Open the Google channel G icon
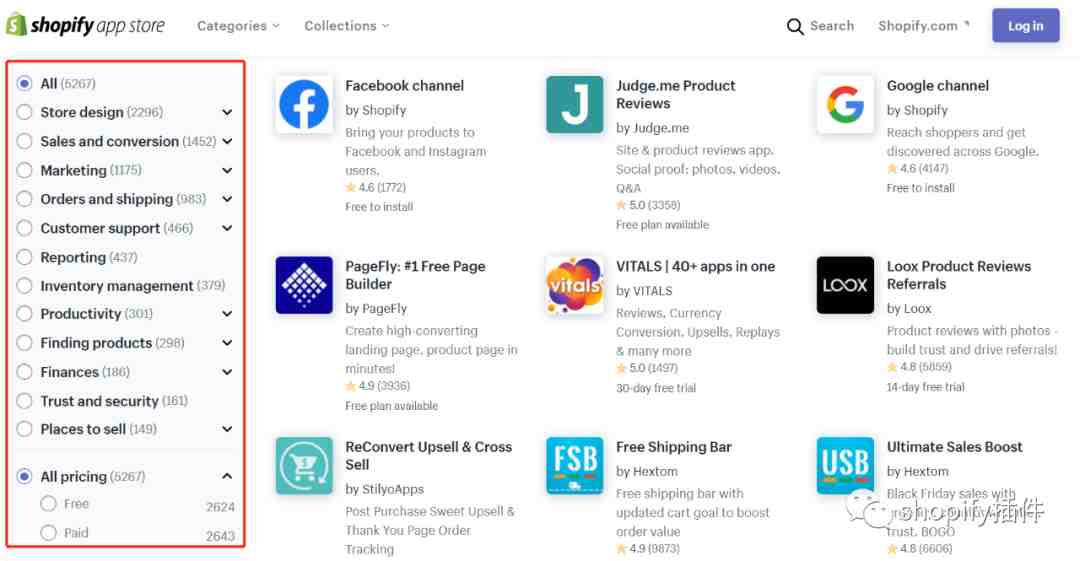The height and width of the screenshot is (561, 1080). 845,104
